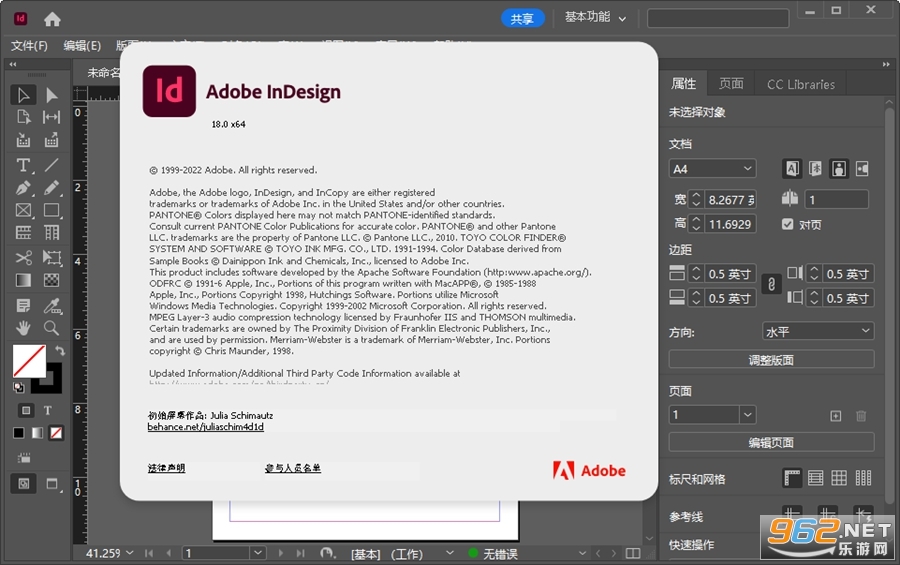Image resolution: width=900 pixels, height=565 pixels.
Task: Click the width 8.2677 input field
Action: click(730, 200)
